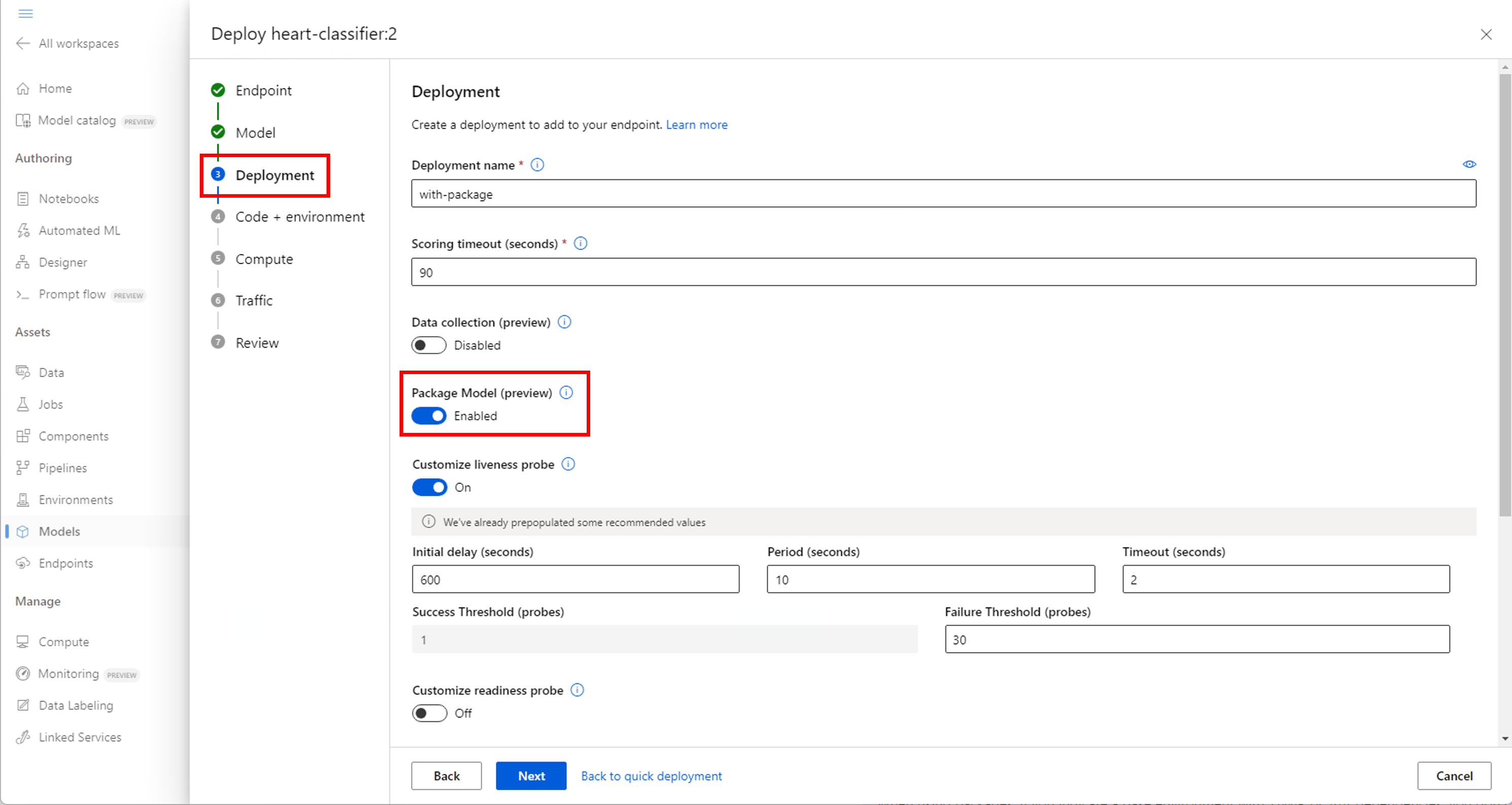Open the Models section in sidebar

coord(59,530)
